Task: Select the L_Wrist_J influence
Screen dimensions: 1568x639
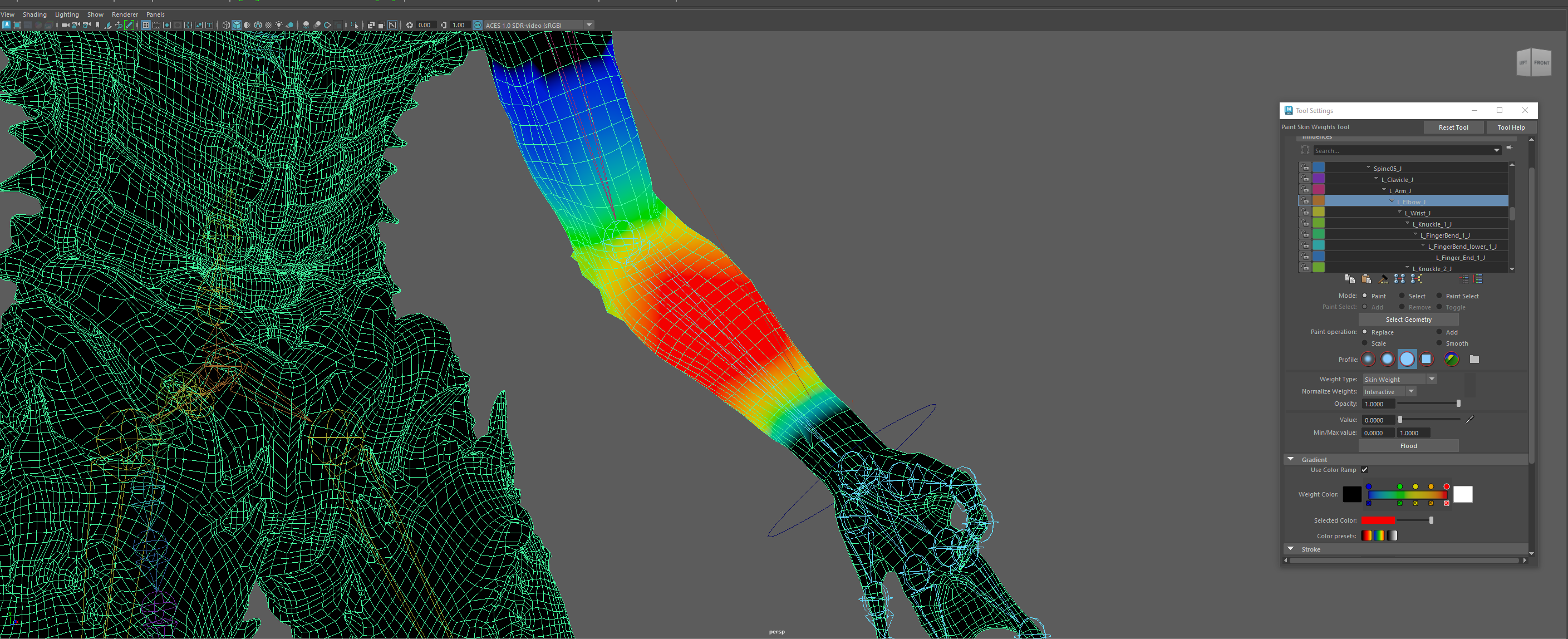Action: [1417, 213]
